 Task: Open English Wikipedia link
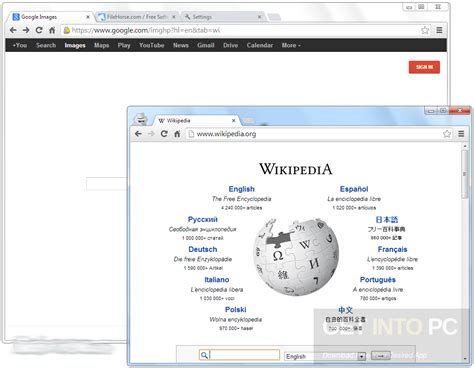coord(242,189)
